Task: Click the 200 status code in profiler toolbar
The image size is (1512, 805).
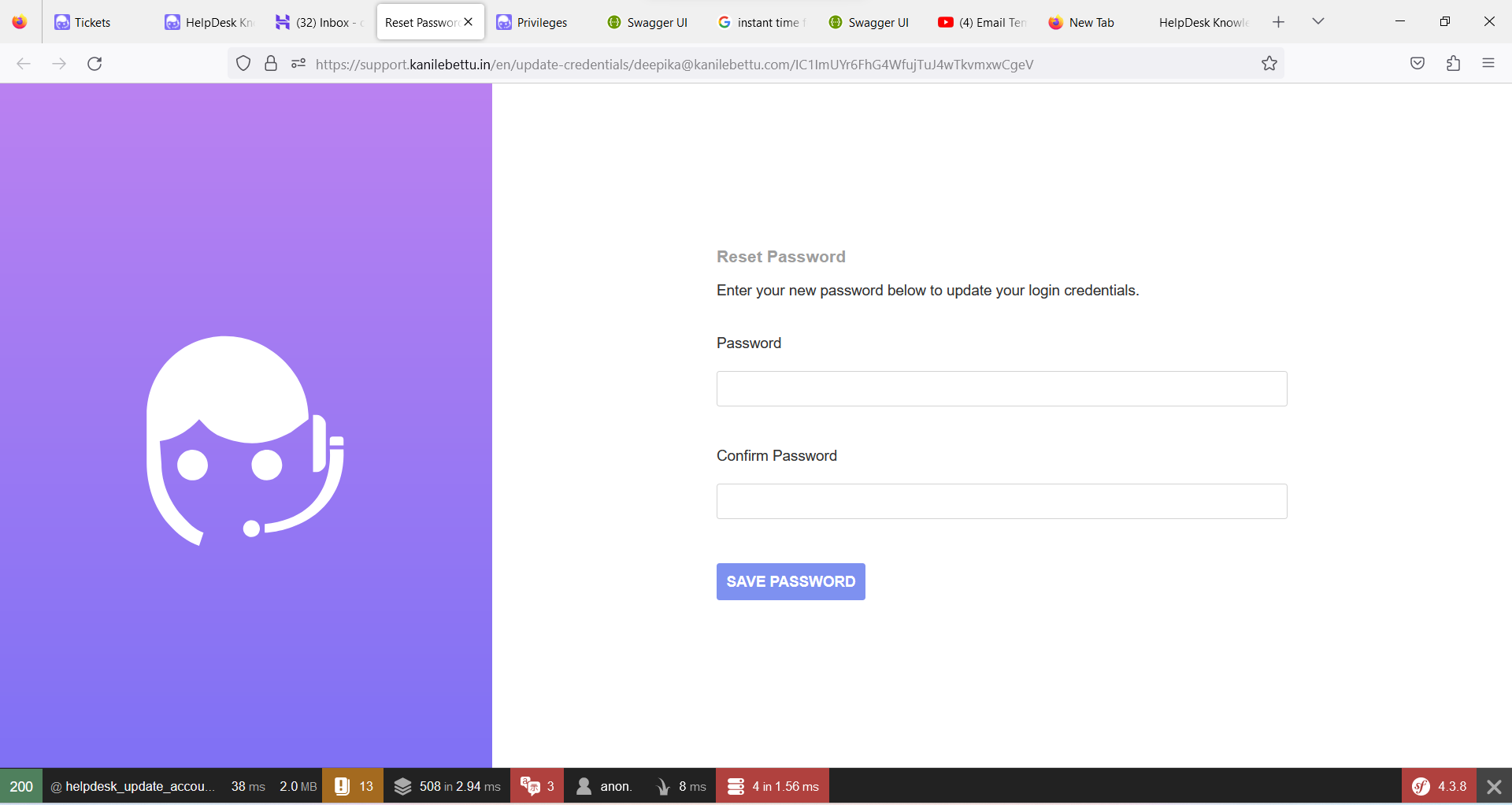Action: [21, 786]
